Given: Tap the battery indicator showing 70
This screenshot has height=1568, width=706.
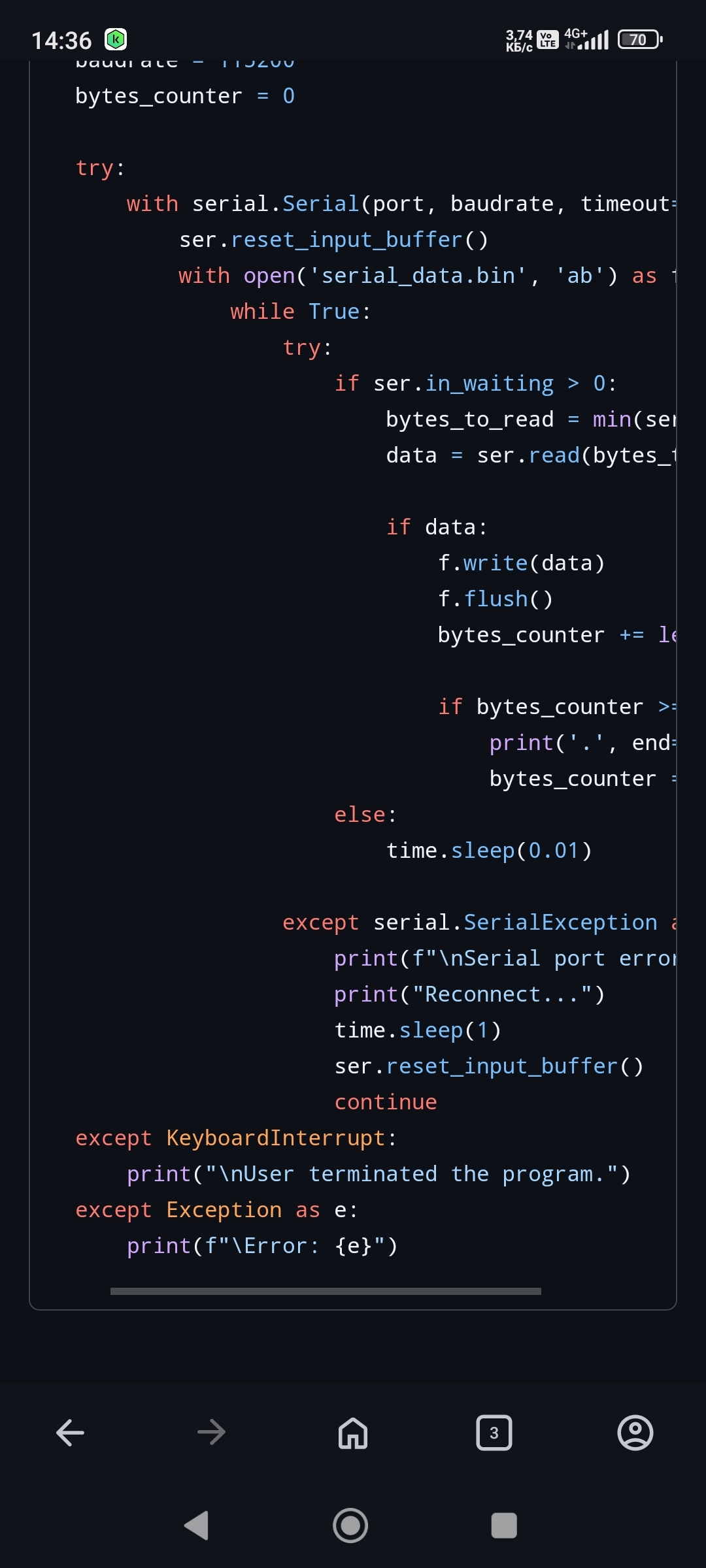Looking at the screenshot, I should pyautogui.click(x=640, y=40).
